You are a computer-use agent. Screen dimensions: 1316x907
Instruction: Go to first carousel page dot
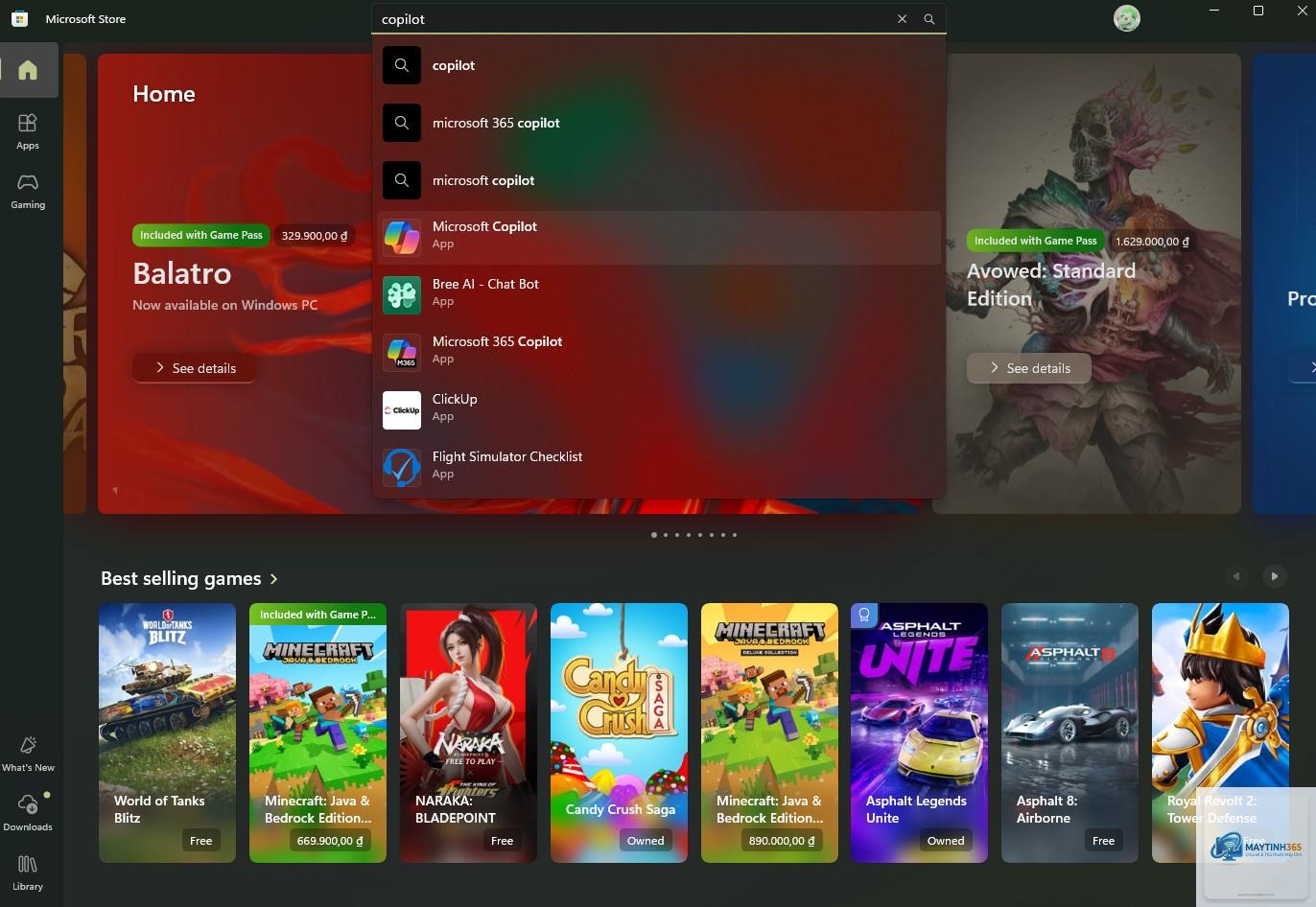[654, 535]
